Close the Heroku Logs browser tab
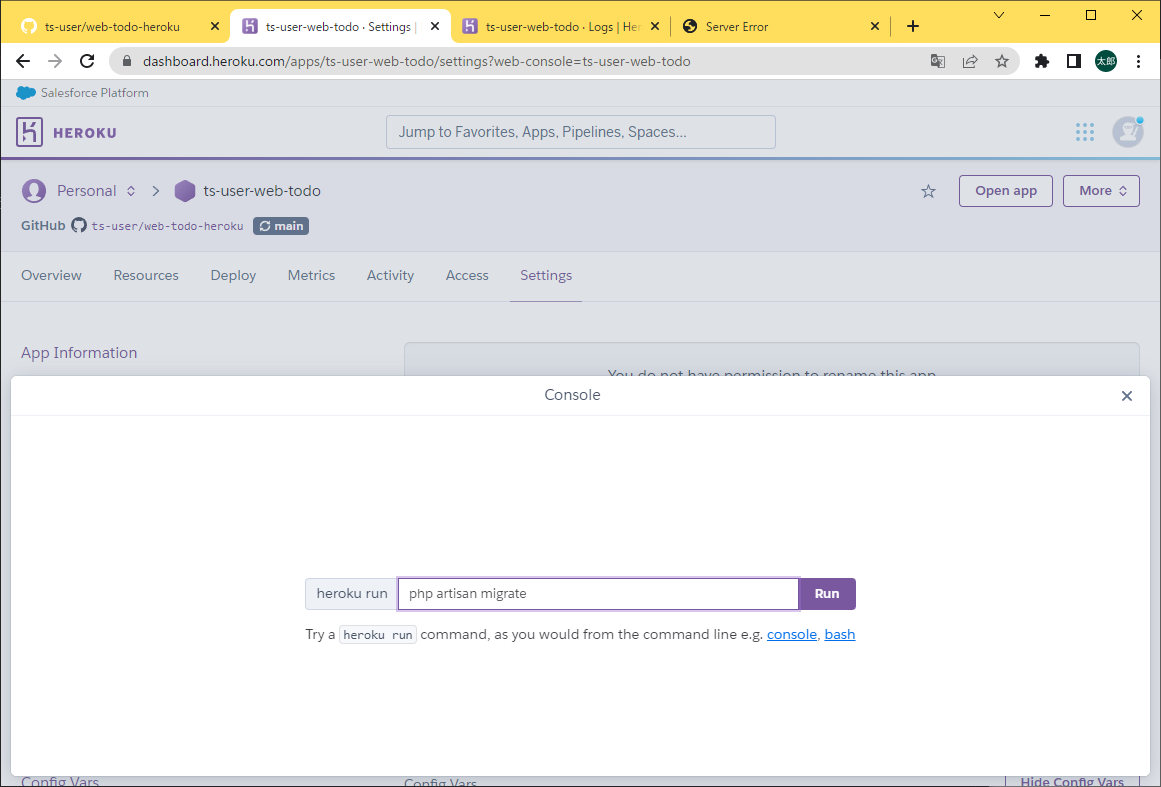1161x787 pixels. [x=655, y=27]
